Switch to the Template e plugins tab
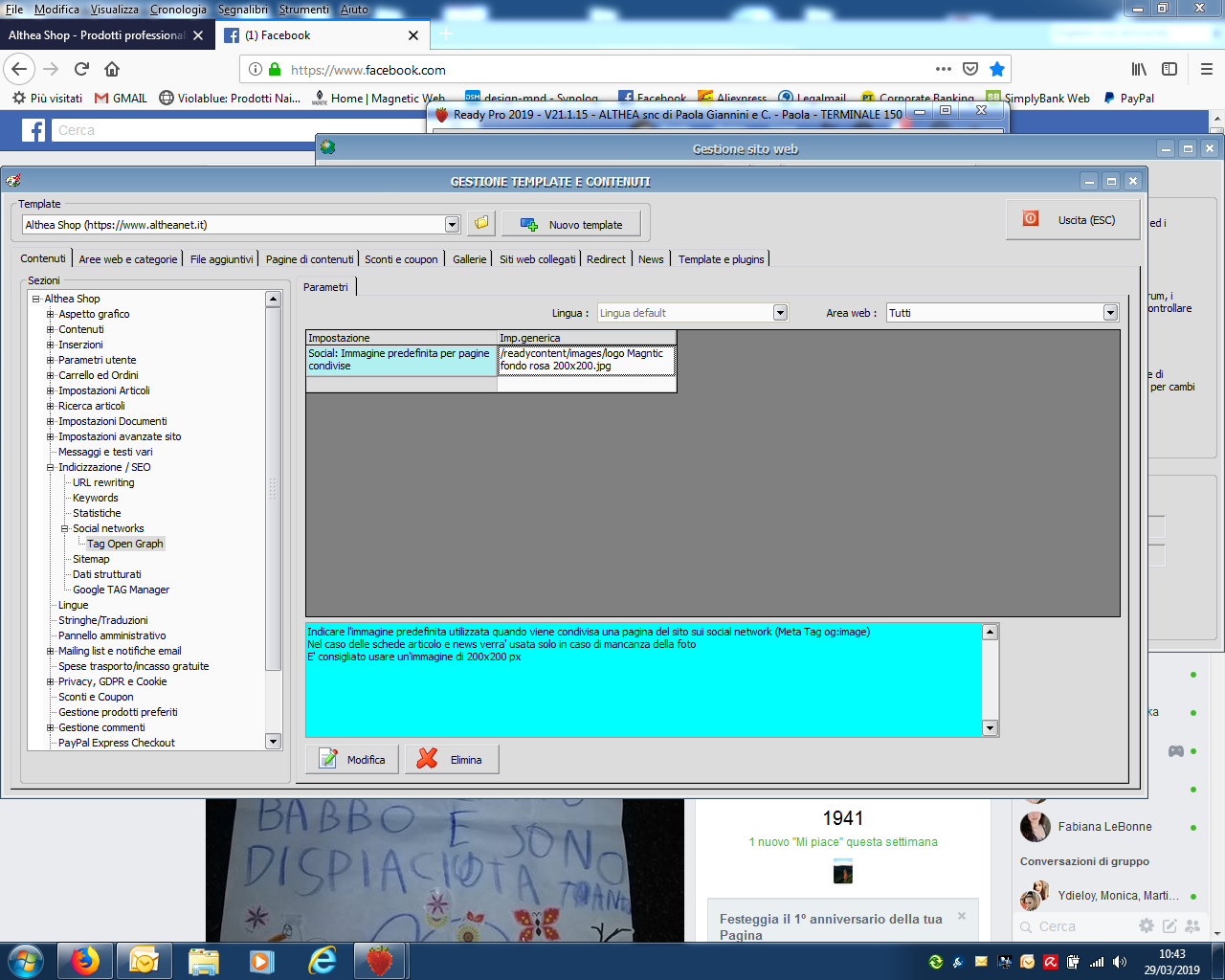Screen dimensions: 1225x980 [722, 259]
